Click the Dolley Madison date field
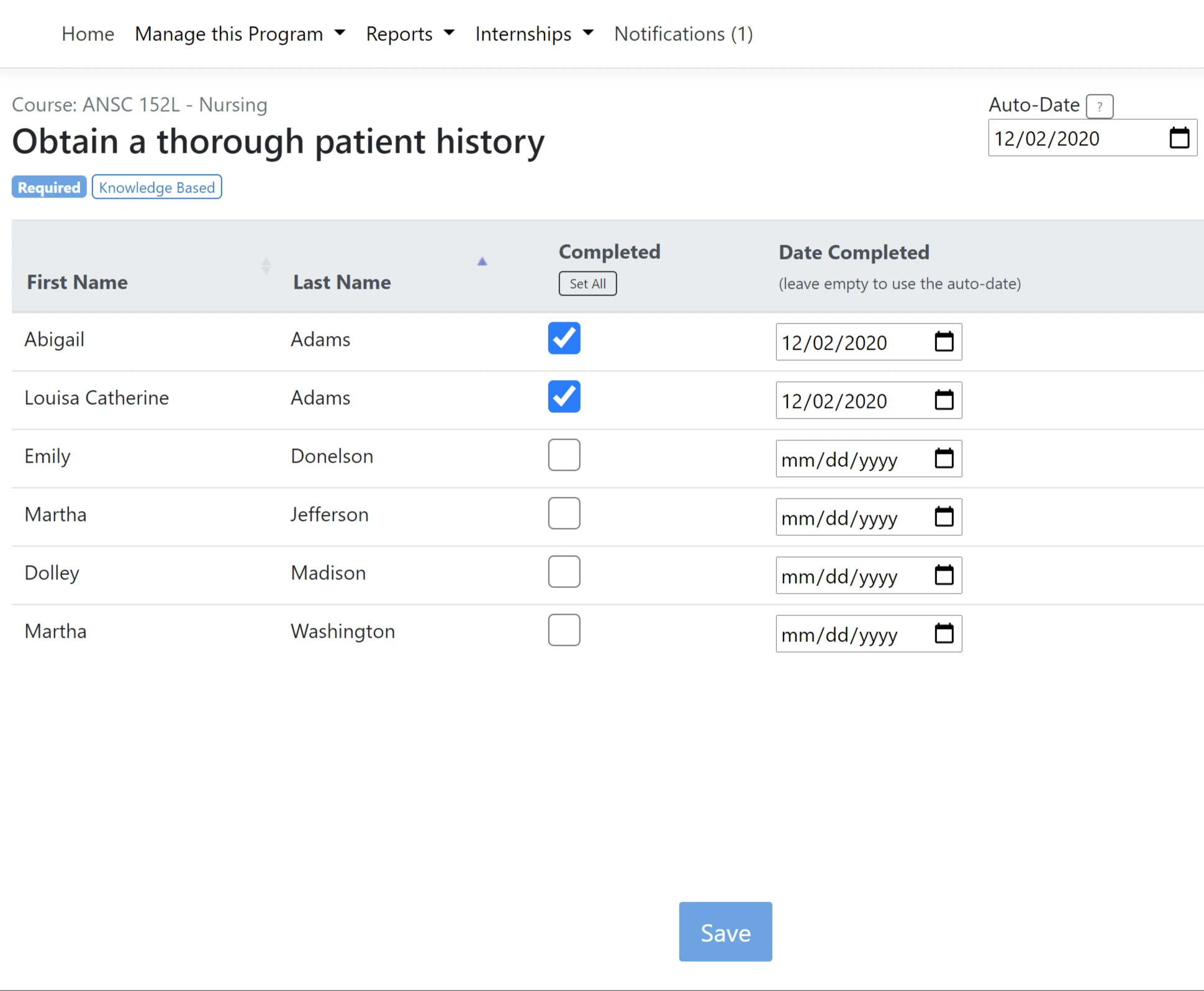 point(851,576)
